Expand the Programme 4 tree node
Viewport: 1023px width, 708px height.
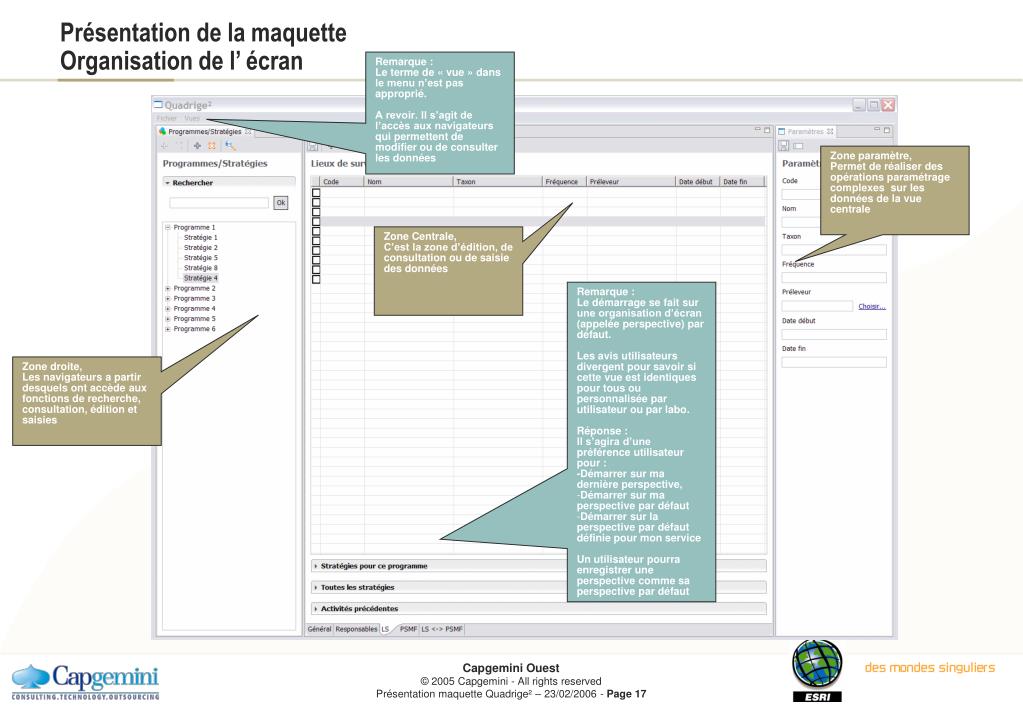click(168, 309)
